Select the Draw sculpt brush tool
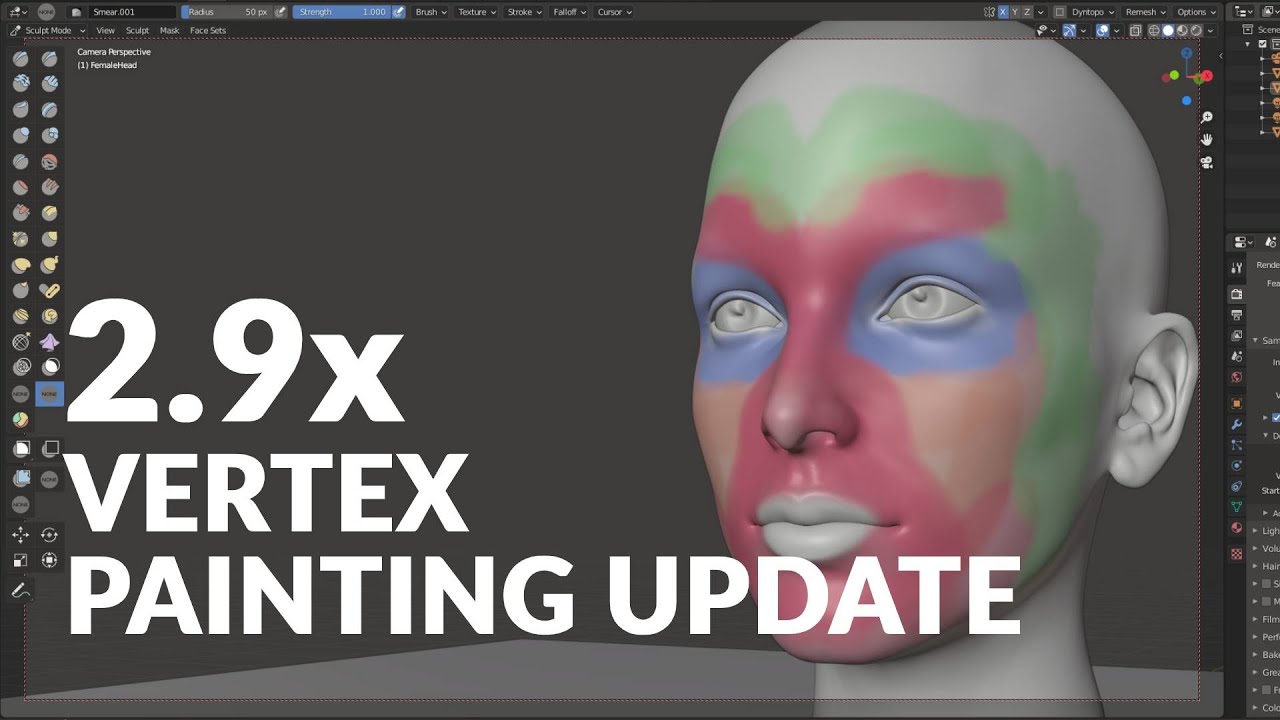The width and height of the screenshot is (1280, 720). 20,59
